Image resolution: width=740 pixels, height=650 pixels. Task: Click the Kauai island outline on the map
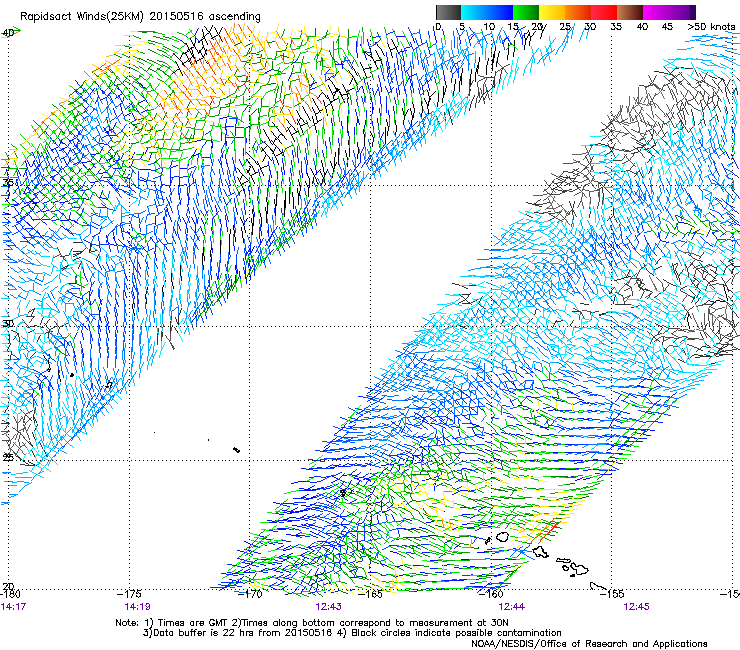[502, 537]
